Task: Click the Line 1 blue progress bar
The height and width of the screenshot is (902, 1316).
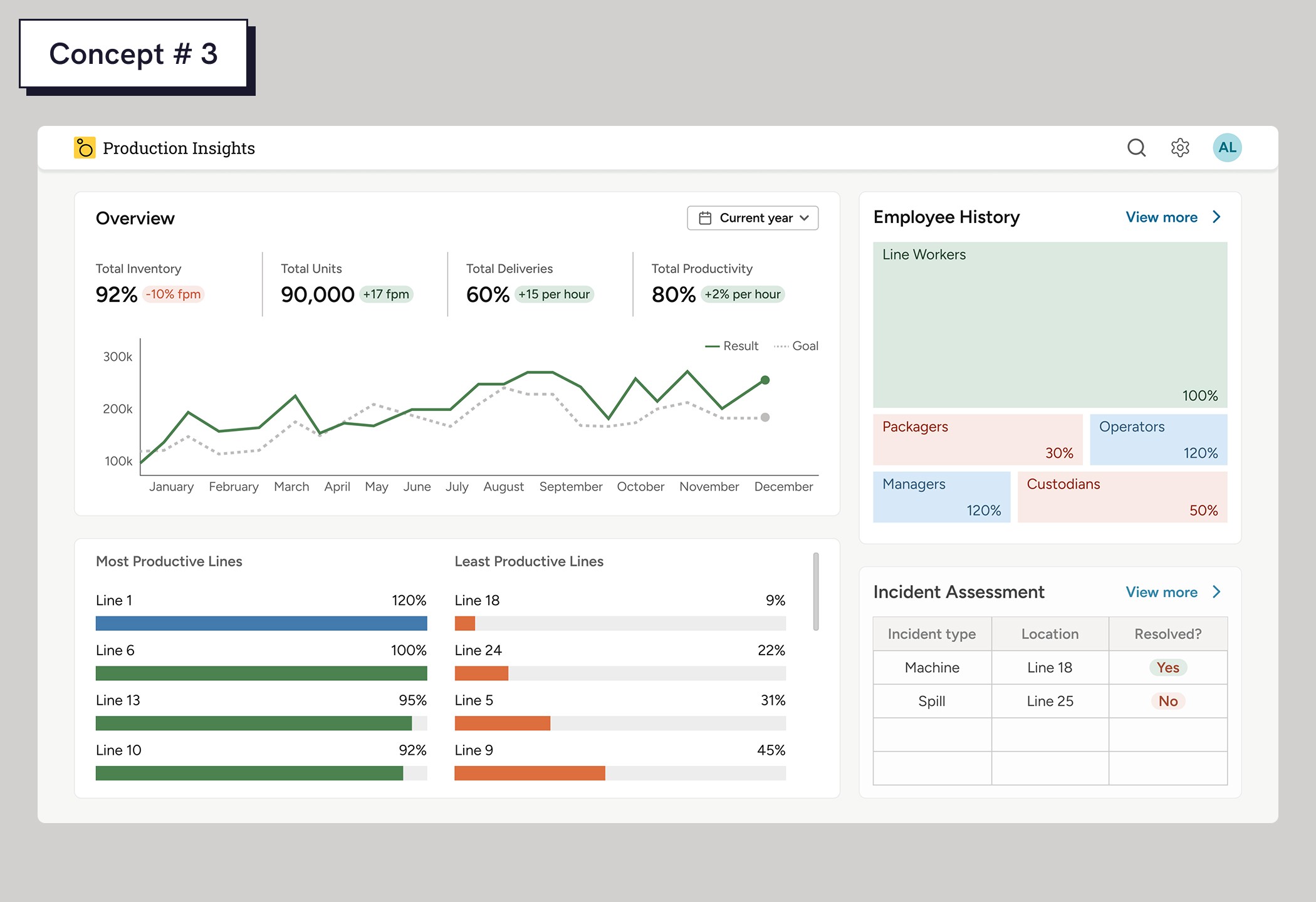Action: (261, 623)
